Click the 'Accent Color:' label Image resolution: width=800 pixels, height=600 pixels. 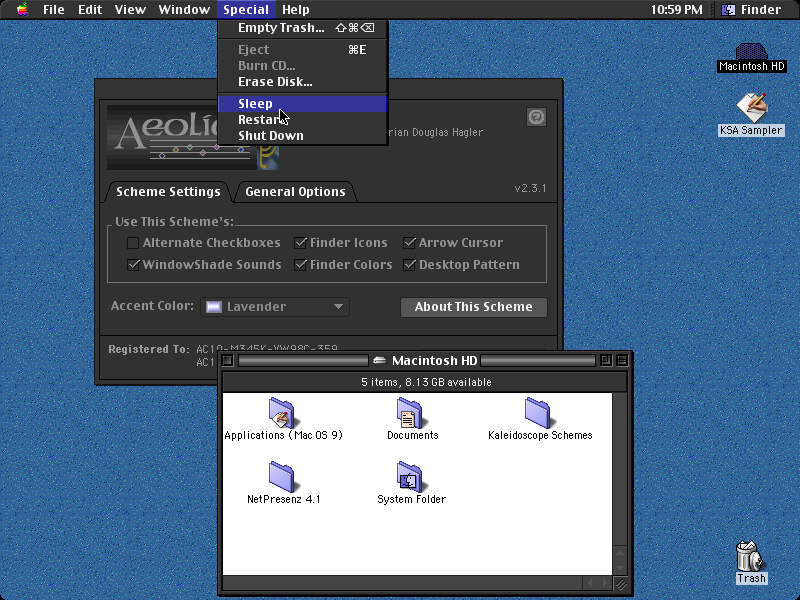pyautogui.click(x=153, y=306)
